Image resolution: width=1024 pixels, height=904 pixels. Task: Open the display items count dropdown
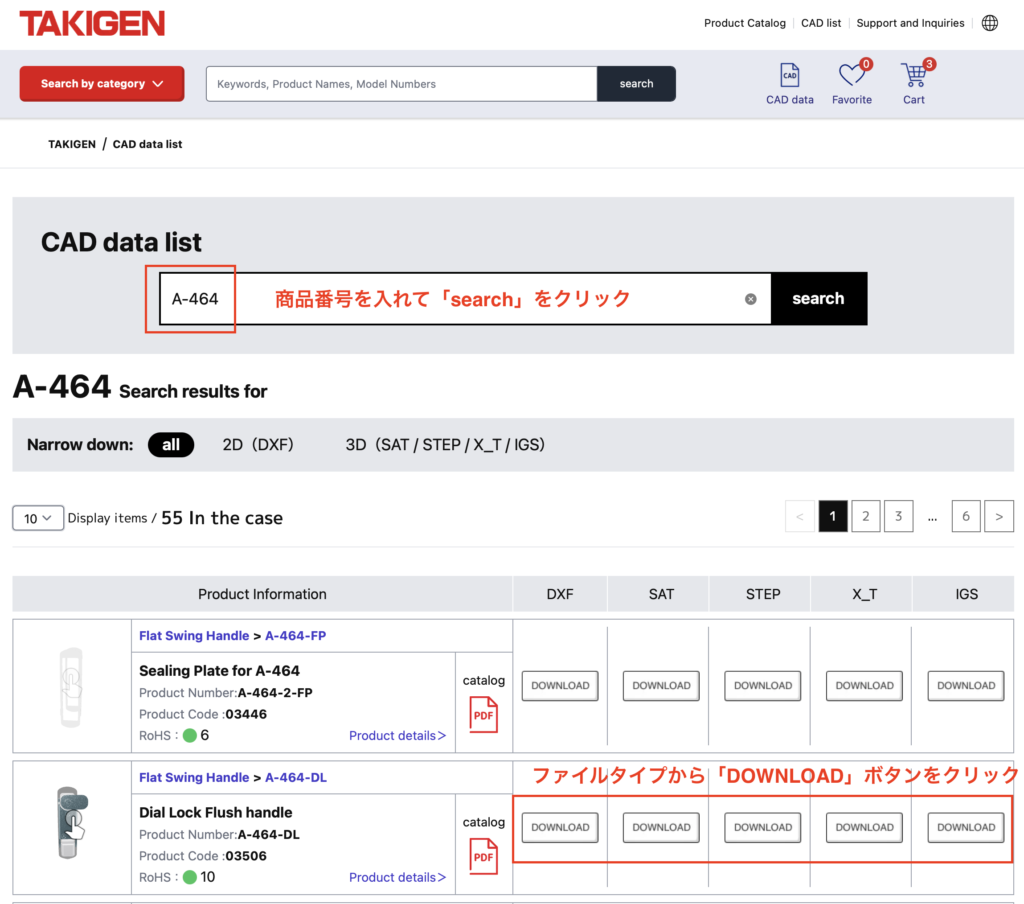tap(38, 518)
